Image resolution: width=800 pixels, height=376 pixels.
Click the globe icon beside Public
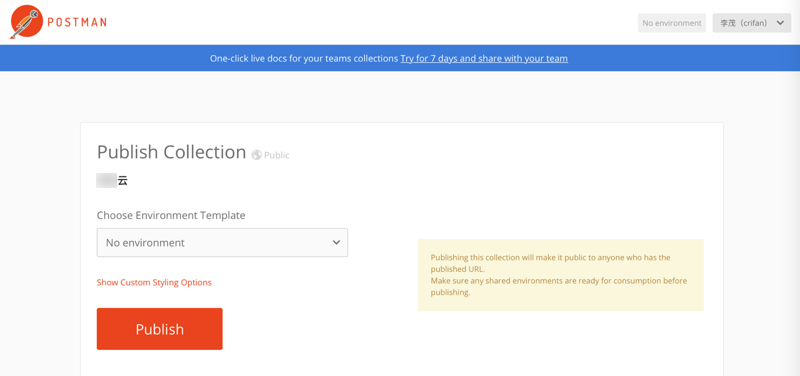pos(257,155)
